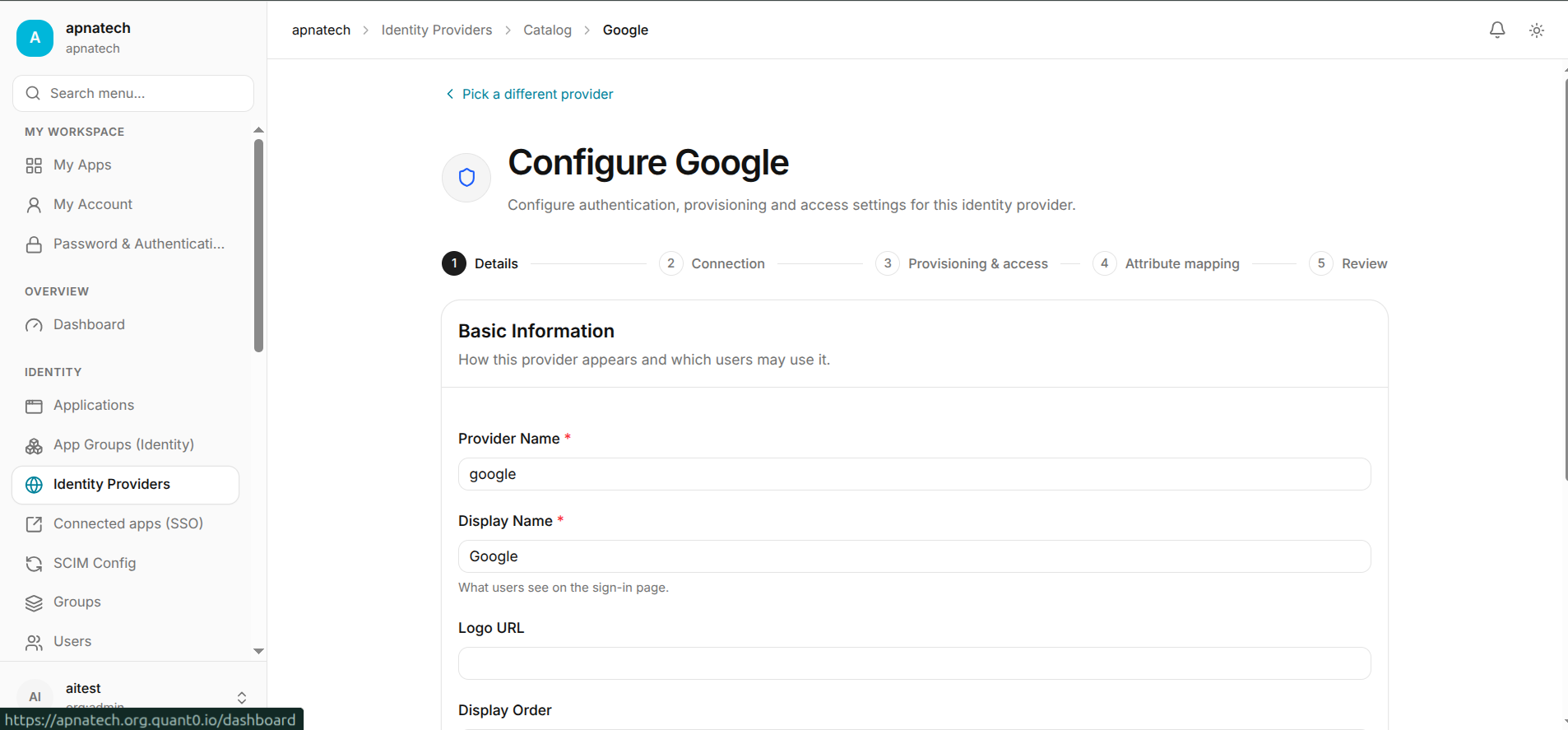Go to step 1 Details
1568x730 pixels.
coord(480,263)
